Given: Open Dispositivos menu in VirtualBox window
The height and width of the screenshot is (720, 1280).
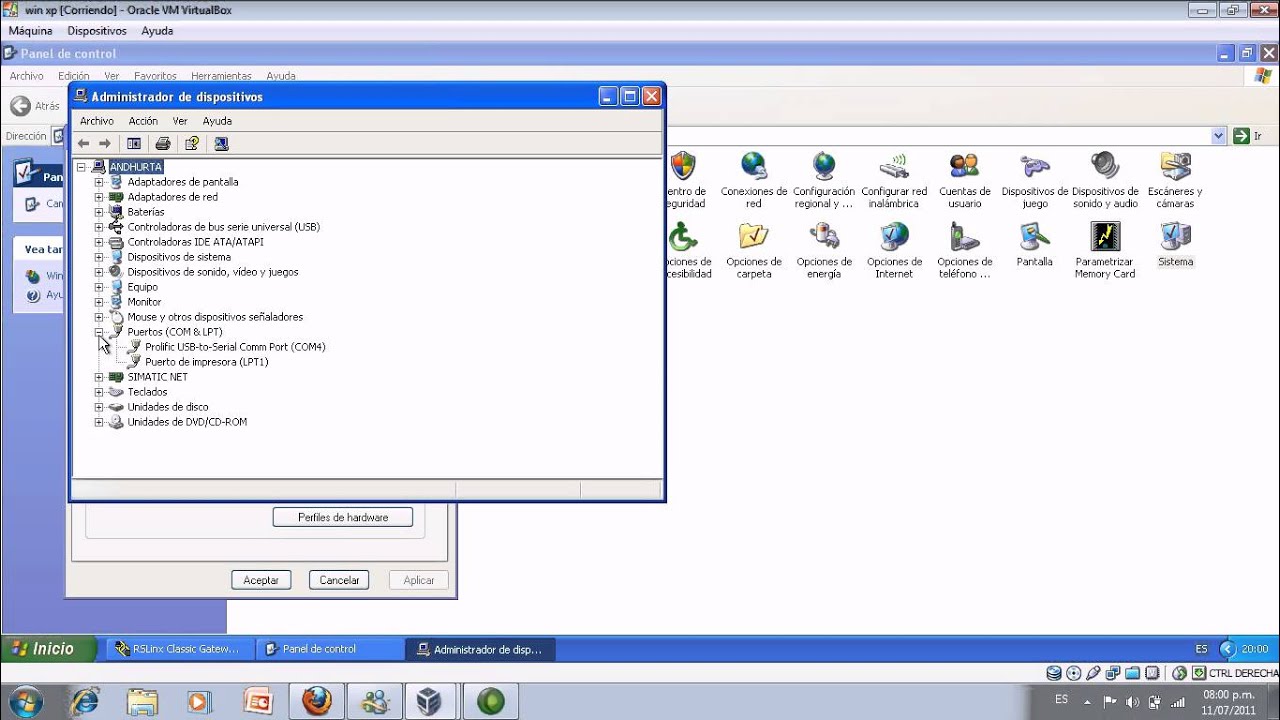Looking at the screenshot, I should (97, 31).
